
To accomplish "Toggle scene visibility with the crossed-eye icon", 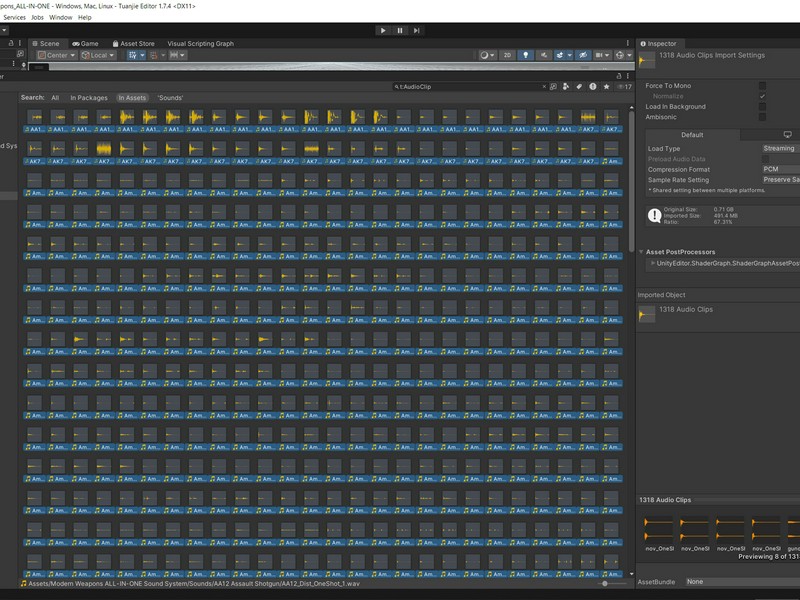I will coord(584,55).
